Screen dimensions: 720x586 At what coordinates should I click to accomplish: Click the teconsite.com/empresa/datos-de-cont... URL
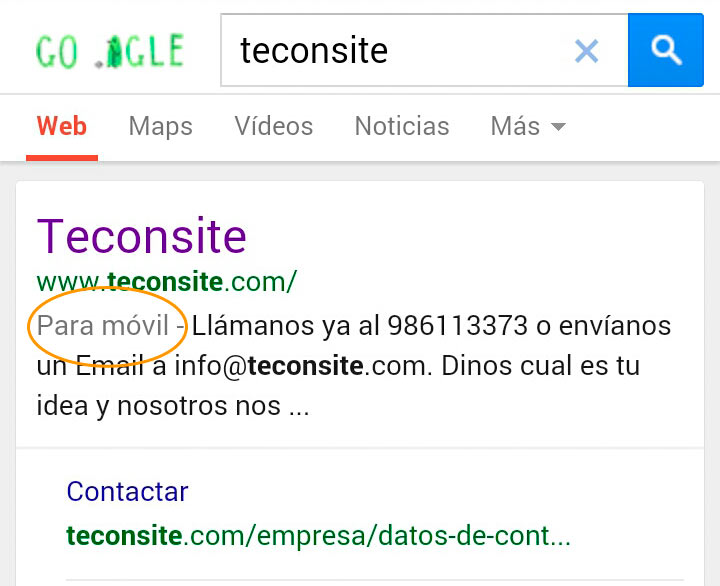[319, 536]
